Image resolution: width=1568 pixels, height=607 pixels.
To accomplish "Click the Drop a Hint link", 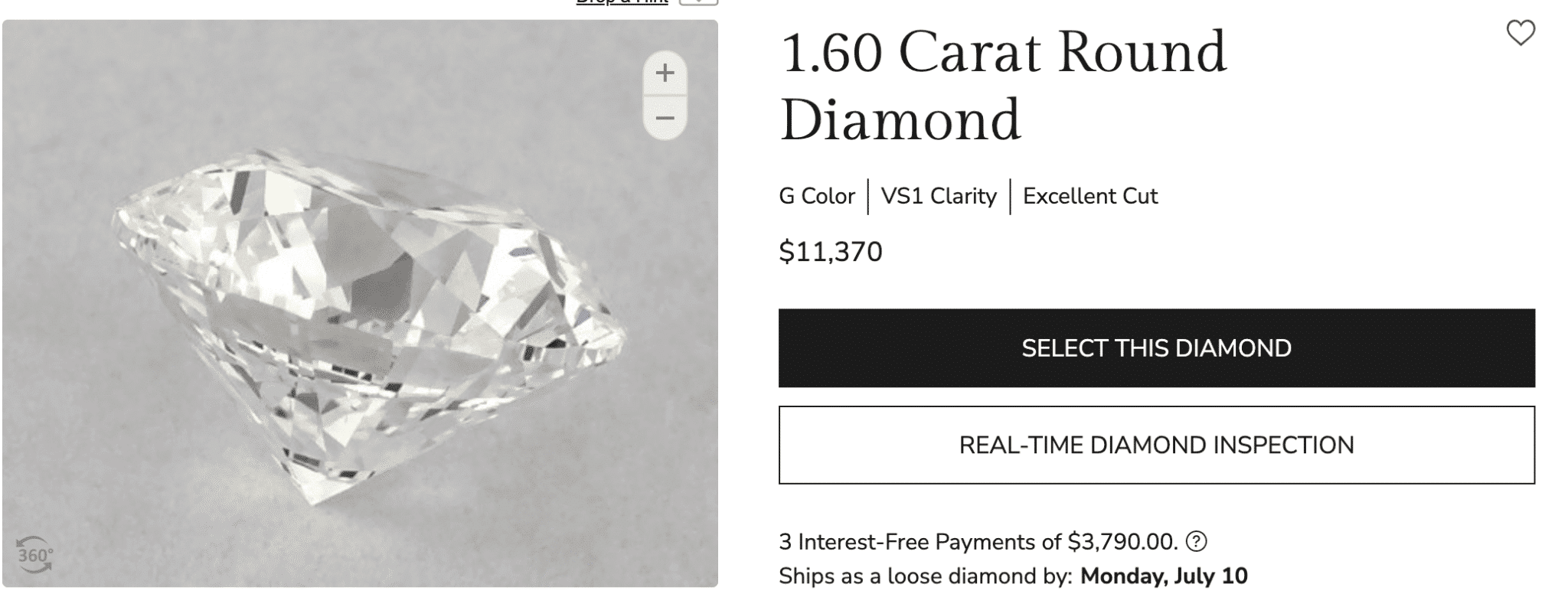I will 622,2.
